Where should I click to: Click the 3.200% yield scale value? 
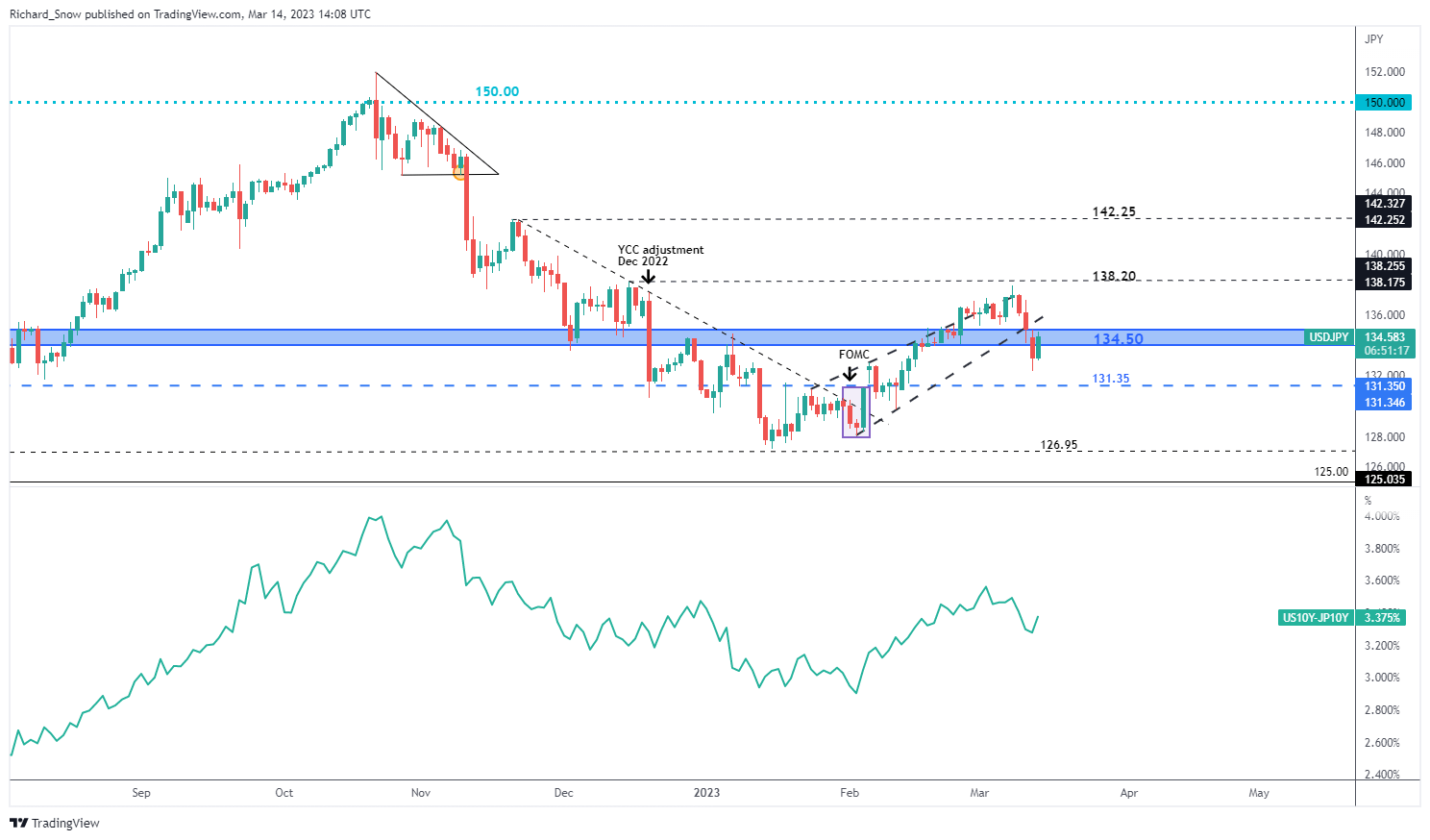coord(1382,646)
